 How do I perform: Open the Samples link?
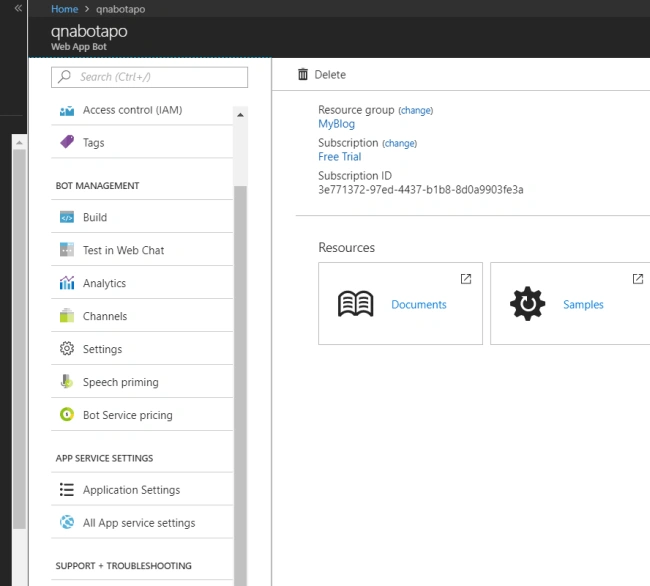pos(583,304)
